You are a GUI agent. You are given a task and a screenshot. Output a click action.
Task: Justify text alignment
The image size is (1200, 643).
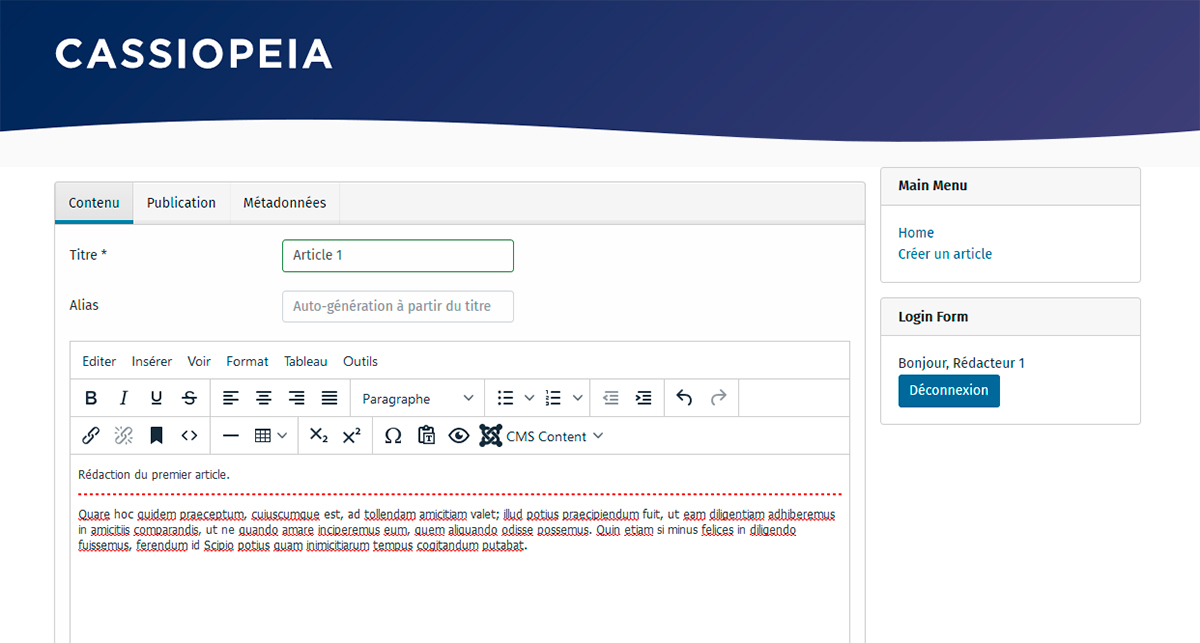329,398
